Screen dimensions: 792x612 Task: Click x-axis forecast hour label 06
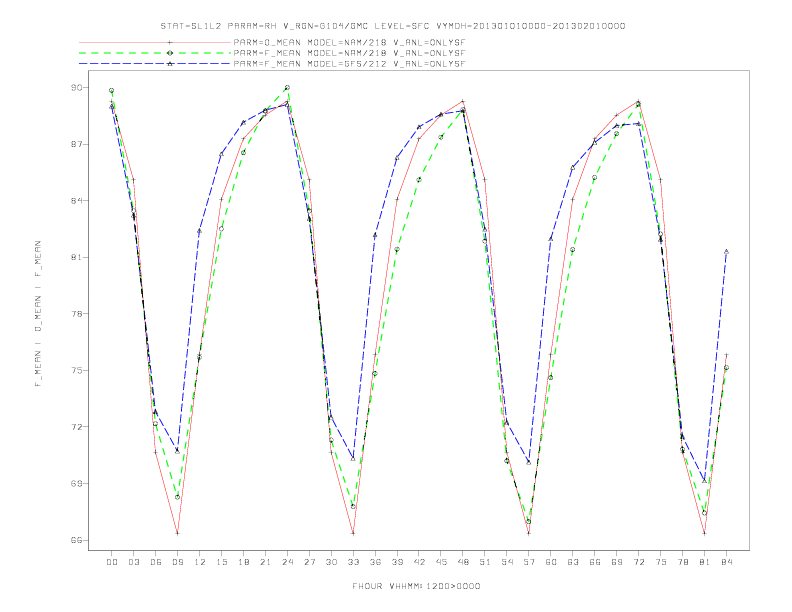pyautogui.click(x=156, y=562)
